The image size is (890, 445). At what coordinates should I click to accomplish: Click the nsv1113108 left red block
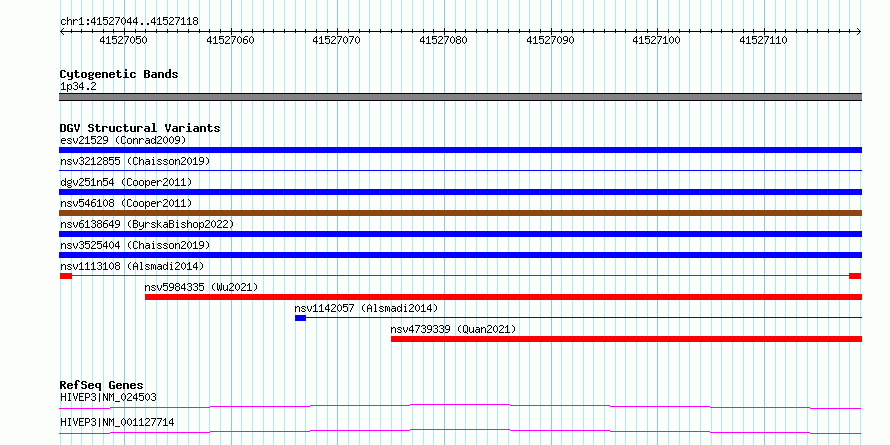tap(66, 276)
